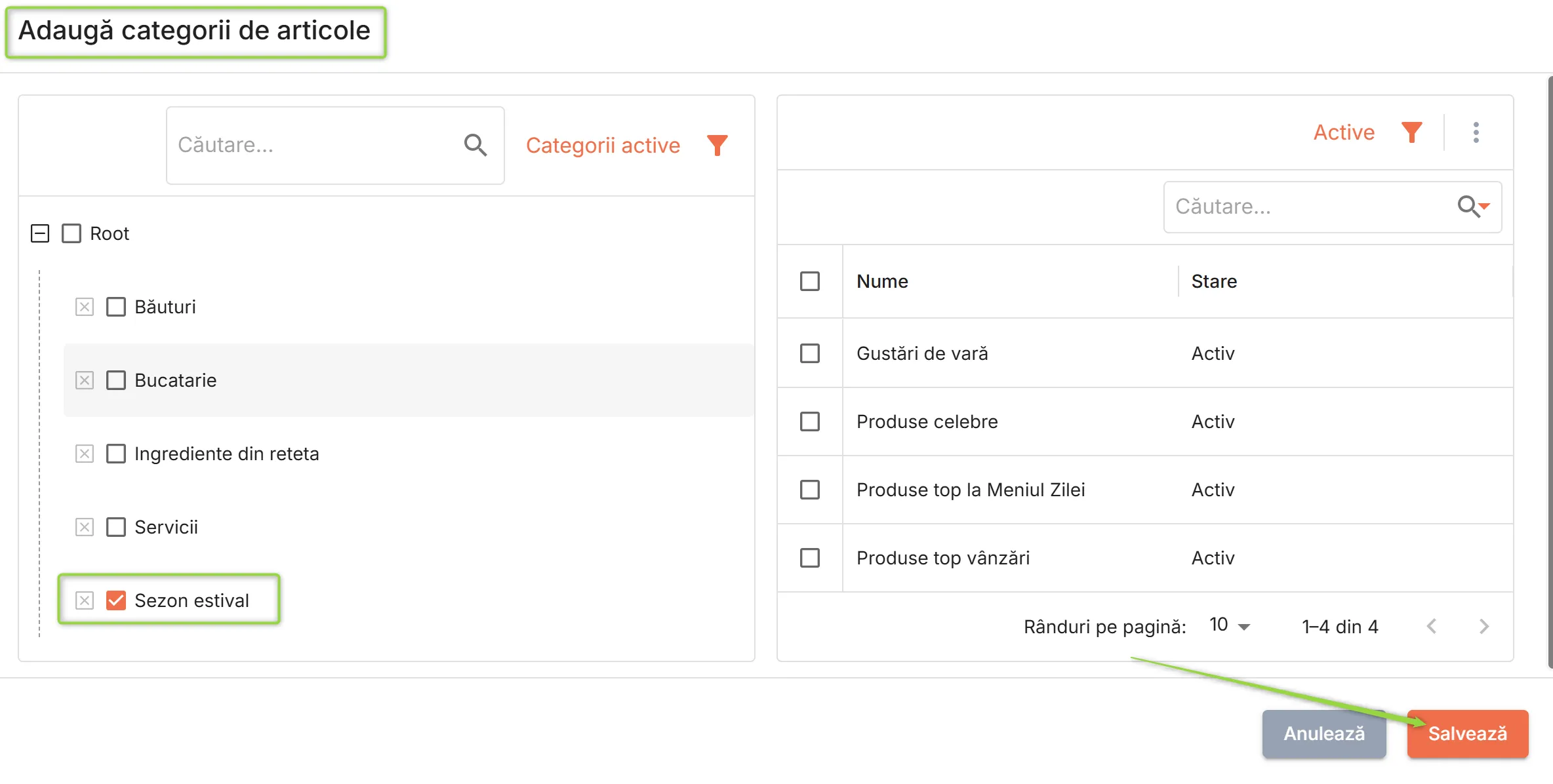
Task: Focus the category Căutare search field
Action: click(315, 145)
